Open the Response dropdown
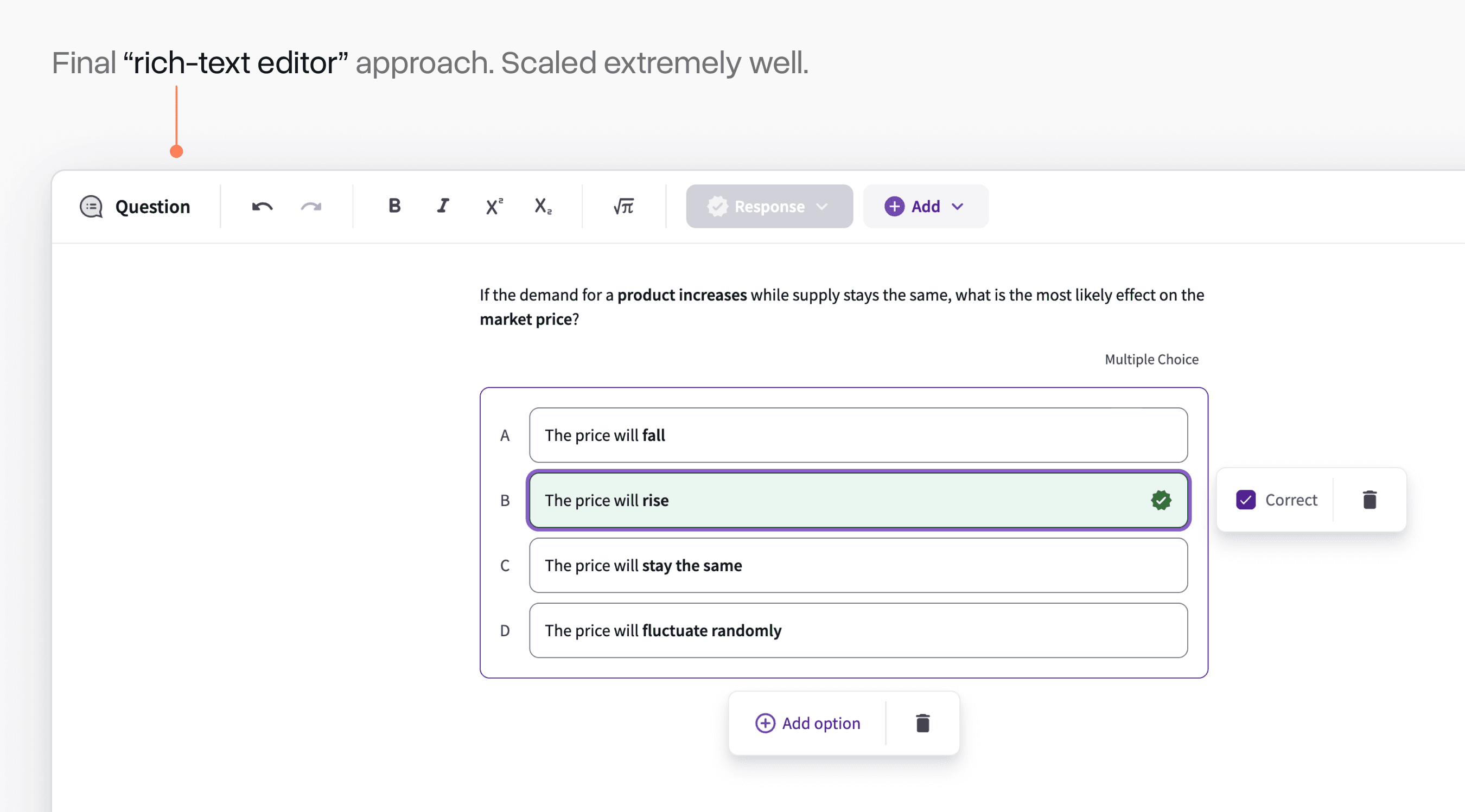Screen dimensions: 1465x812 [x=769, y=207]
